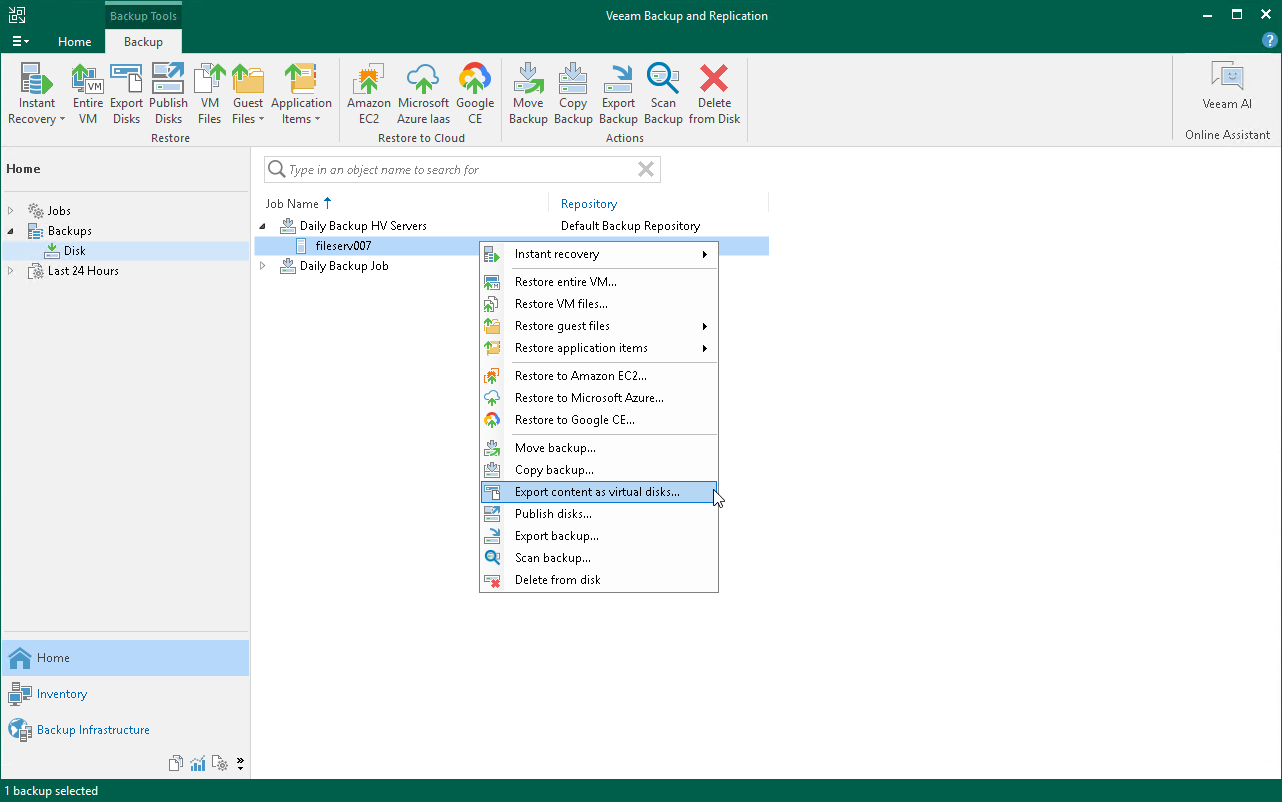Image resolution: width=1282 pixels, height=802 pixels.
Task: Click Publish Disks ribbon button
Action: 168,94
